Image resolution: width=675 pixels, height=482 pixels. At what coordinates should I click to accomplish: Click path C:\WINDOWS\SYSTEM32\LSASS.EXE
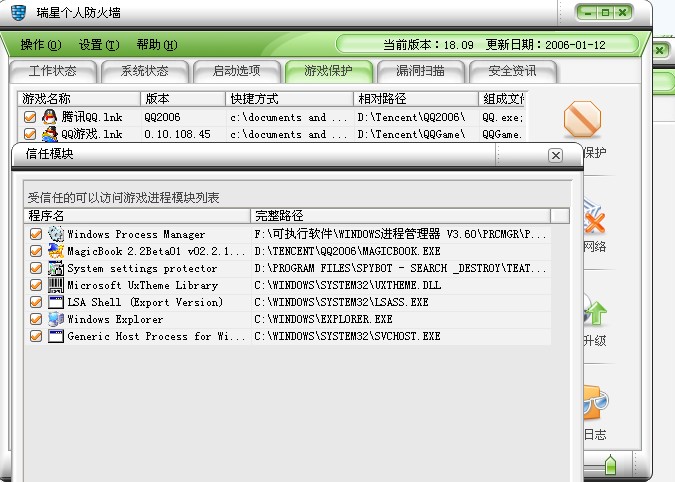[341, 302]
